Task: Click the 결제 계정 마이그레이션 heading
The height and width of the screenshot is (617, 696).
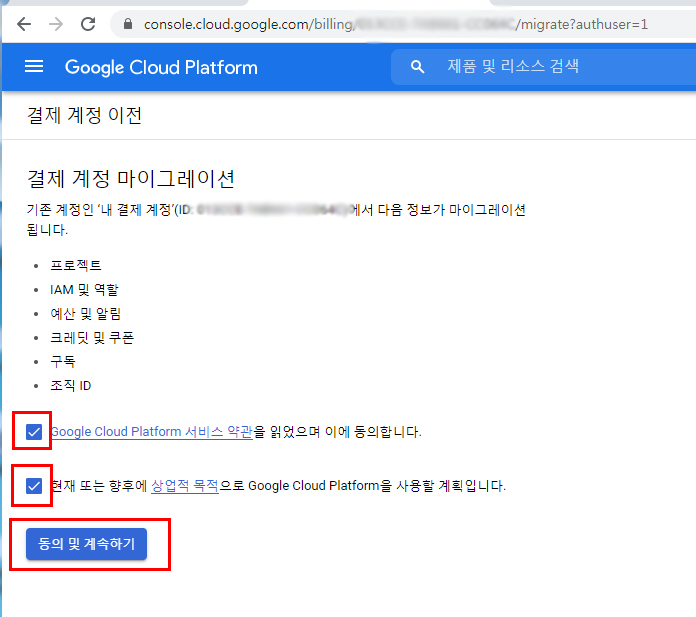Action: pos(131,179)
